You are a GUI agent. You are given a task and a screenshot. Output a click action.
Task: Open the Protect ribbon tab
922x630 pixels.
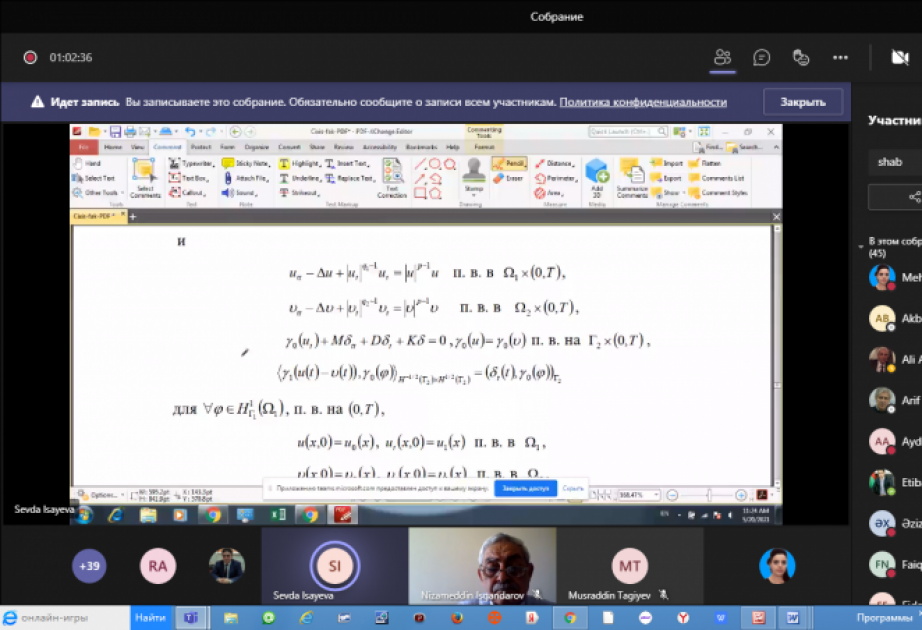pos(201,147)
